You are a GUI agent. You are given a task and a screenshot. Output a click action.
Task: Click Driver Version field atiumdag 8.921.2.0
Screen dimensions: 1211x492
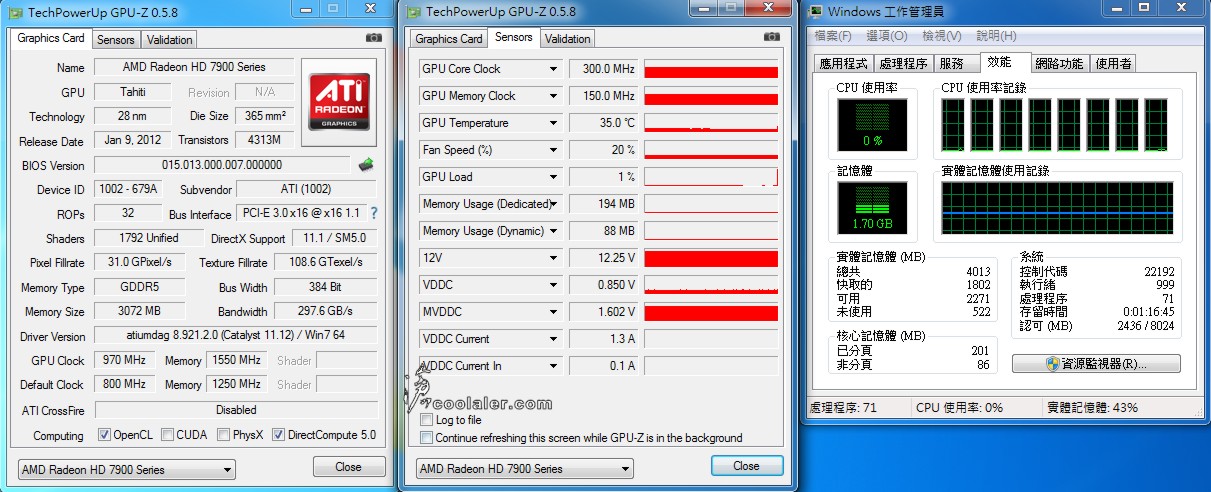tap(236, 336)
